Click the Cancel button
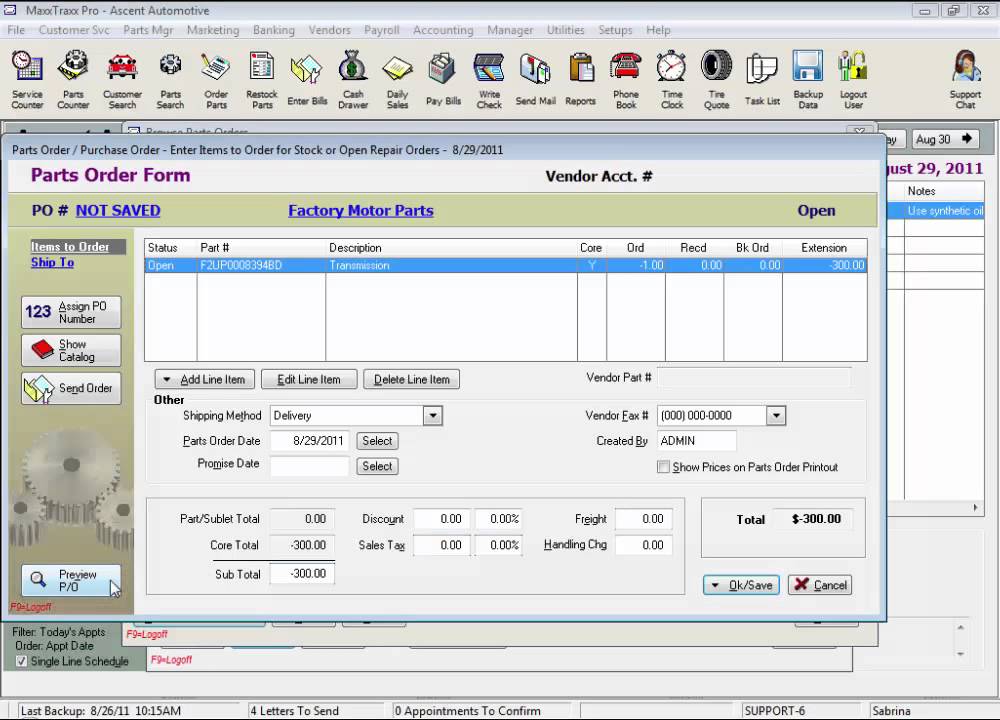This screenshot has height=720, width=1000. [x=820, y=585]
